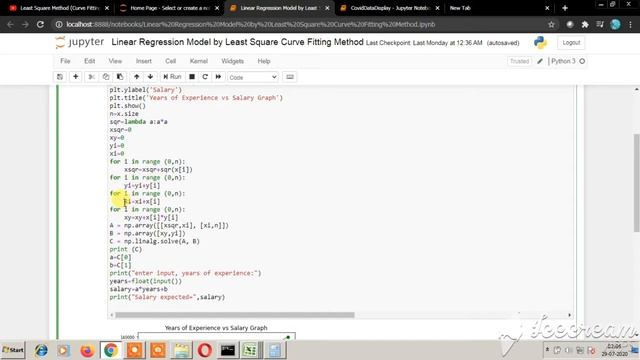Copy selected cells icon
The height and width of the screenshot is (360, 640).
[x=106, y=77]
